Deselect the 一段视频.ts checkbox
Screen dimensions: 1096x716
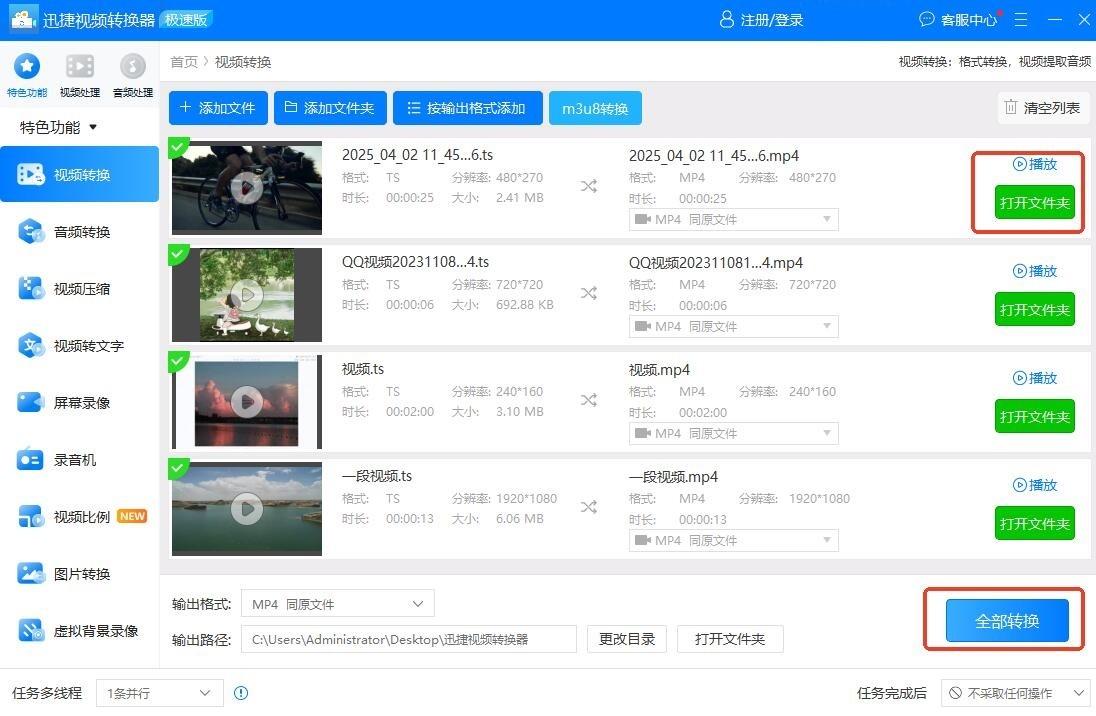pyautogui.click(x=178, y=468)
